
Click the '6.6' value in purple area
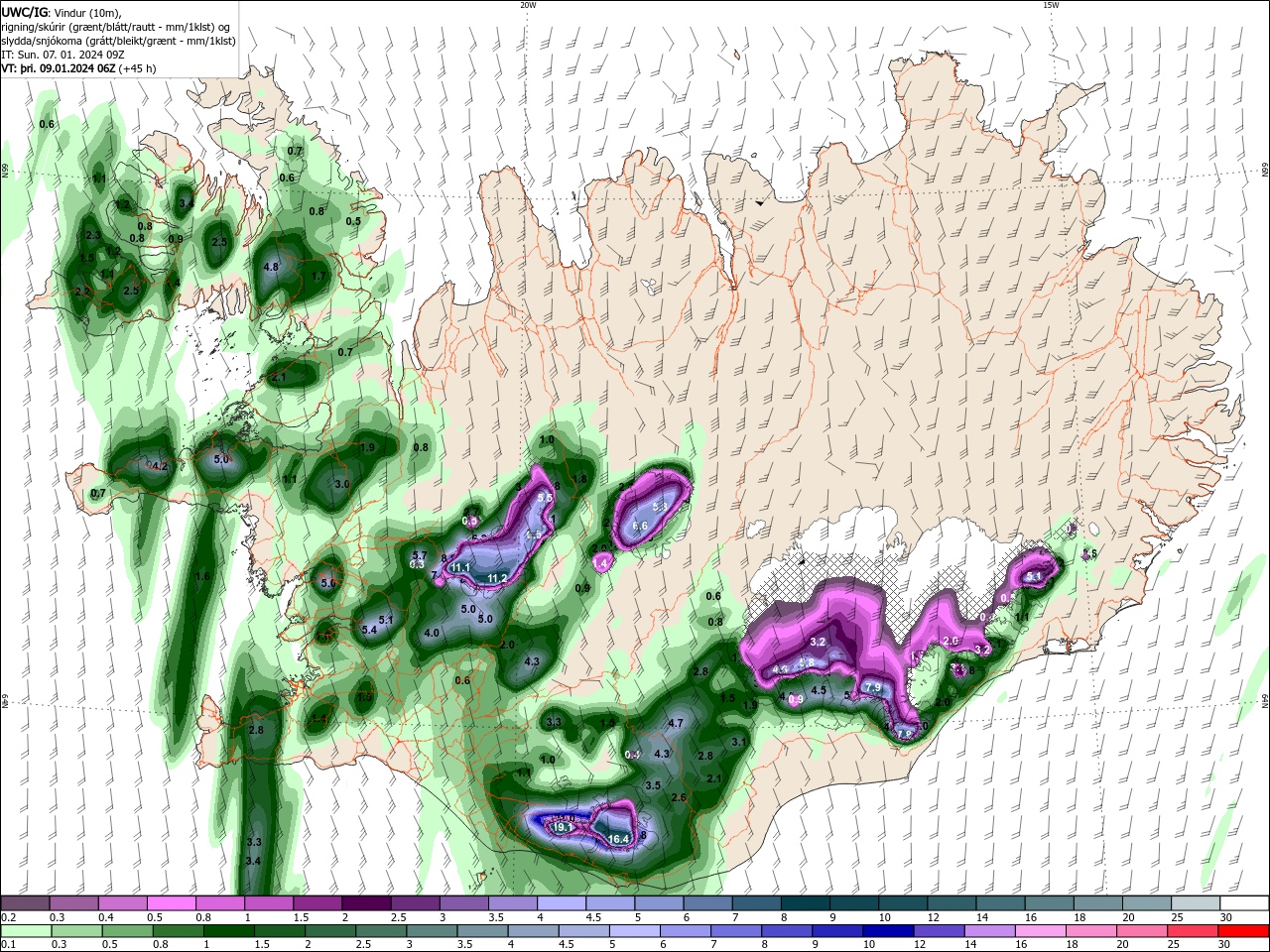coord(640,526)
